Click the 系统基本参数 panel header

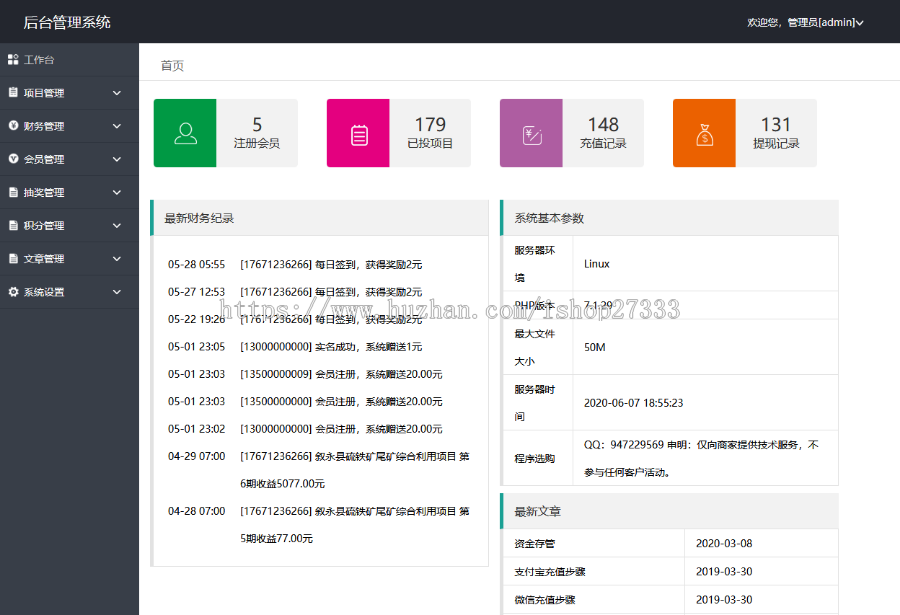(670, 218)
